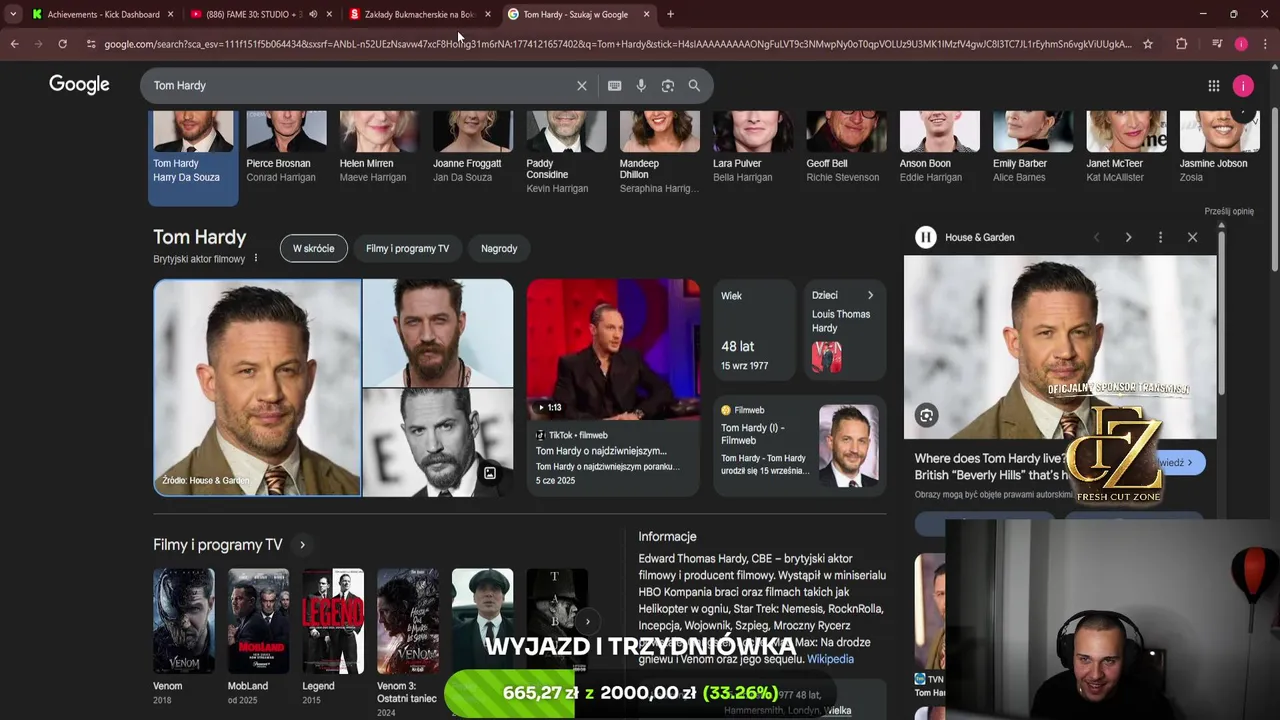1280x720 pixels.
Task: Open the Wikipedia link in Informacje
Action: 830,659
